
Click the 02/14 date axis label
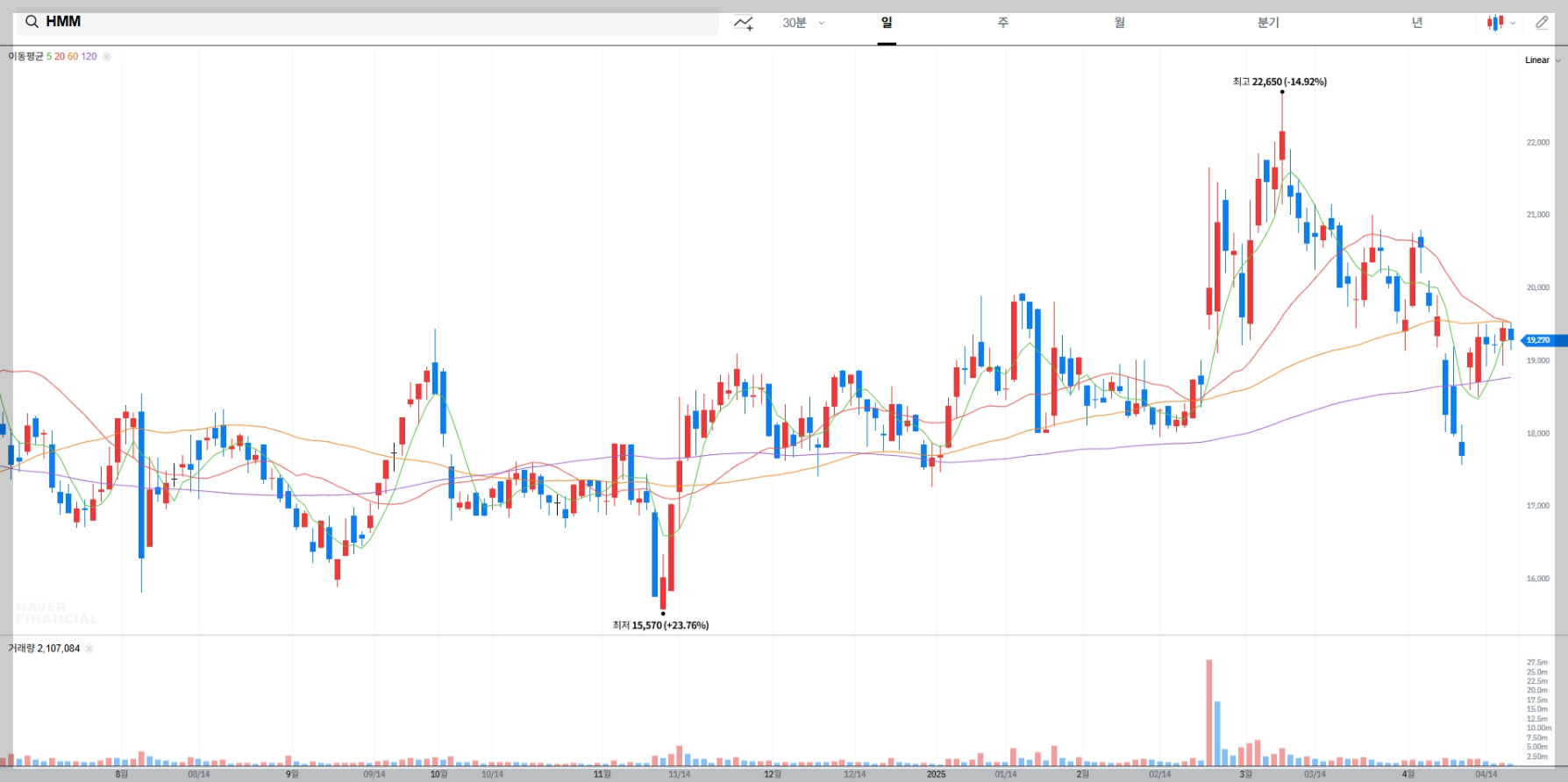pos(1159,774)
